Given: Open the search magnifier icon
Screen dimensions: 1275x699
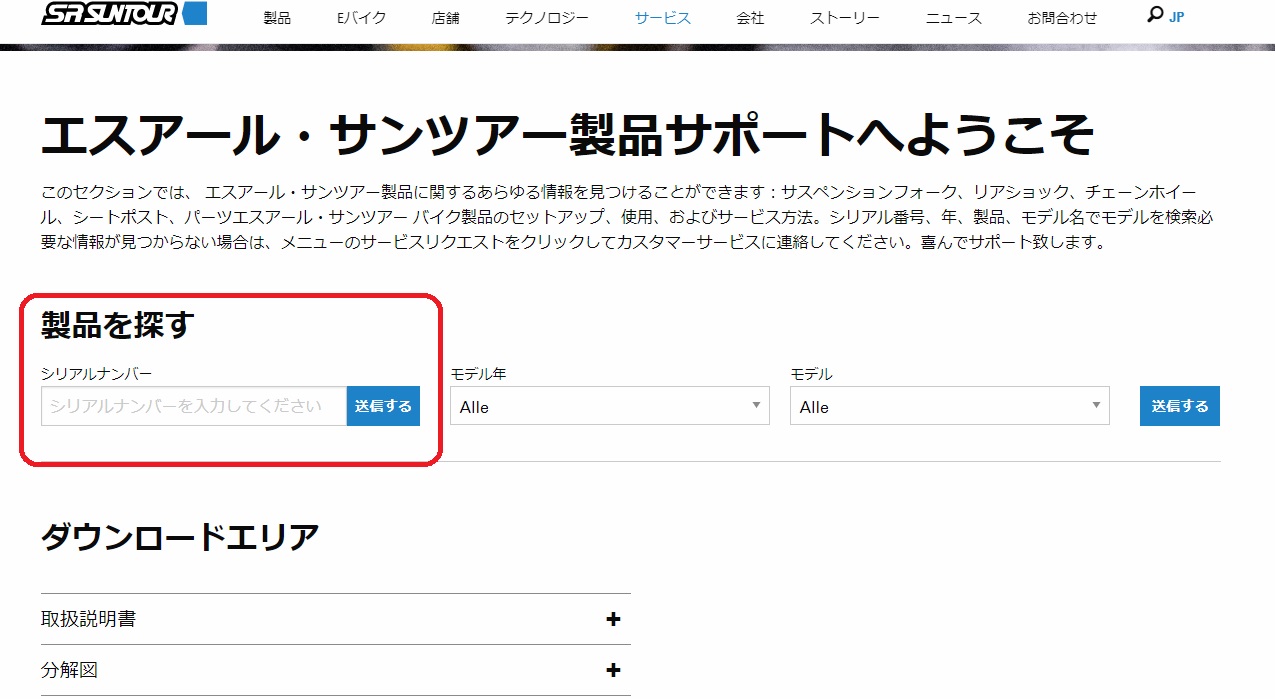Looking at the screenshot, I should tap(1155, 15).
